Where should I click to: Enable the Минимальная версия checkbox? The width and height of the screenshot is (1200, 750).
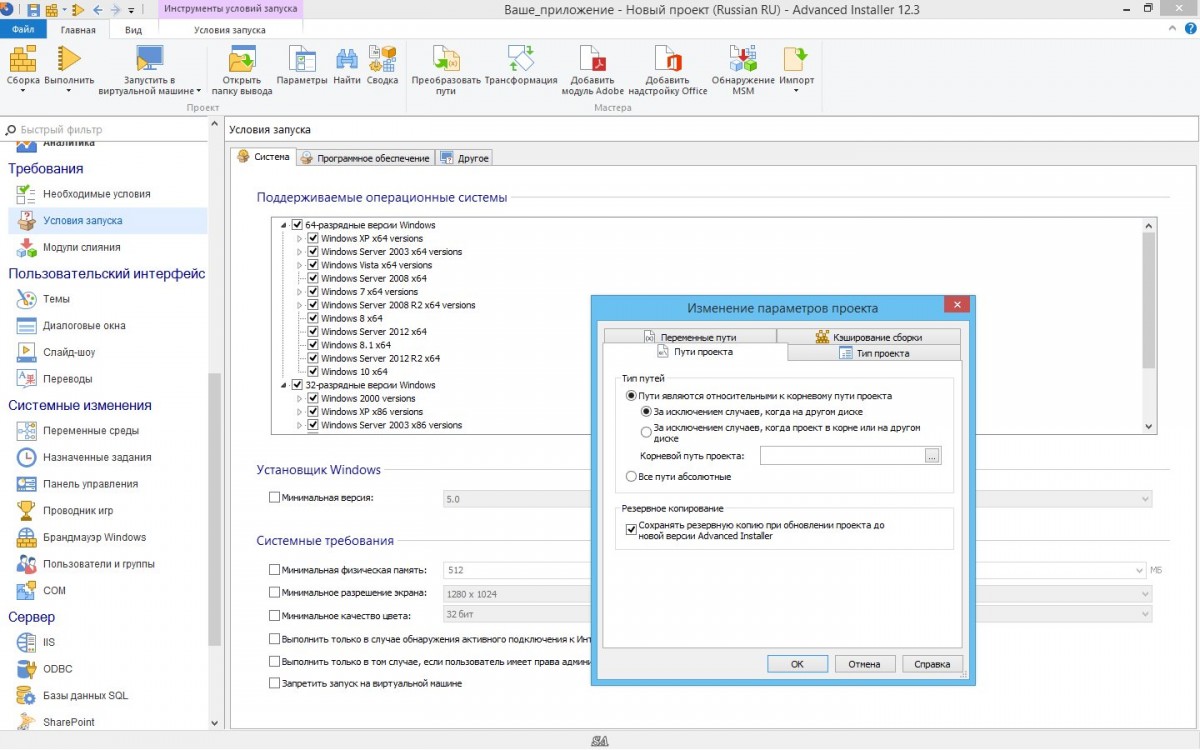click(x=275, y=497)
